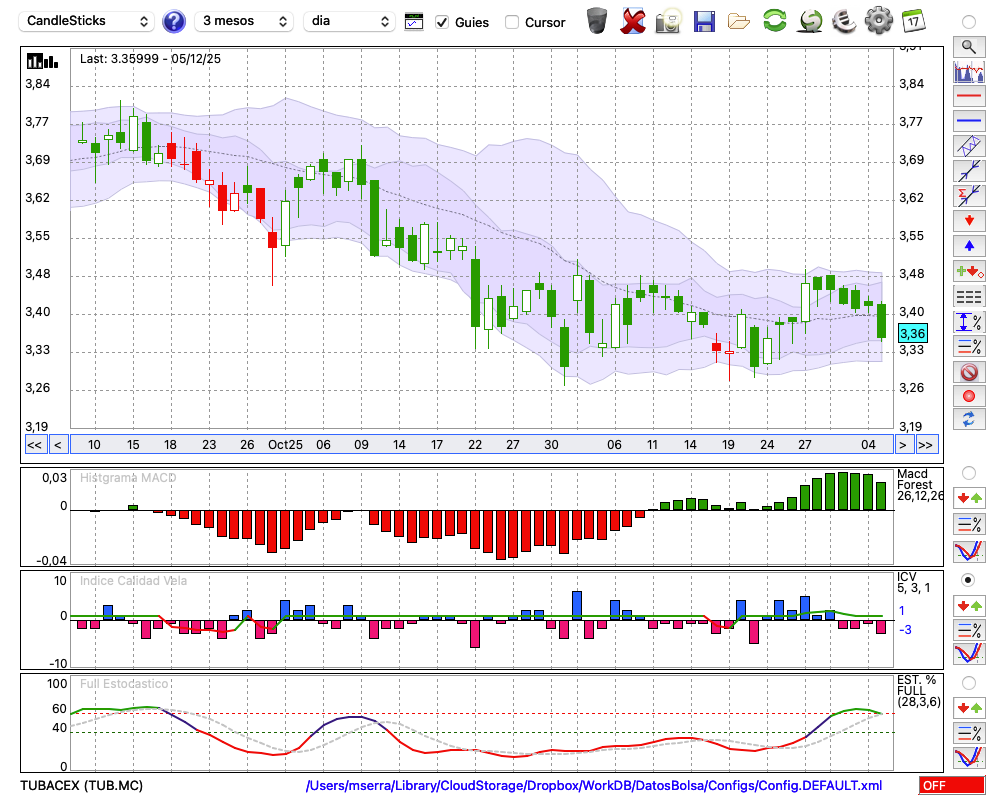This screenshot has height=800, width=1000.
Task: Select the blue horizontal line tool
Action: [x=968, y=121]
